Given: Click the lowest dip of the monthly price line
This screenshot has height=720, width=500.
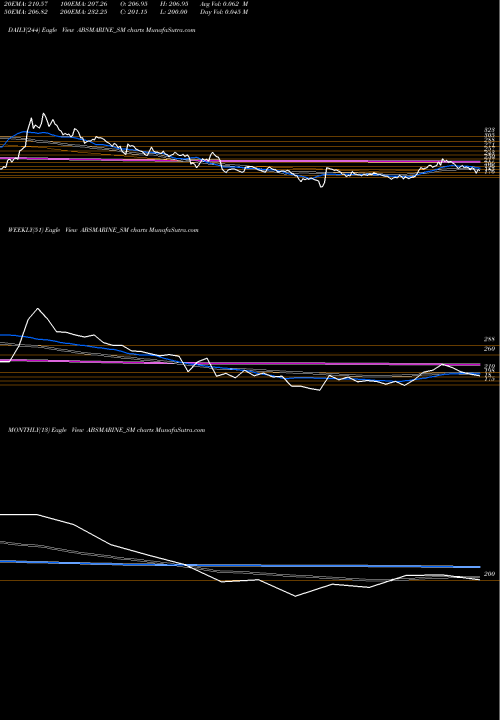Looking at the screenshot, I should click(295, 596).
